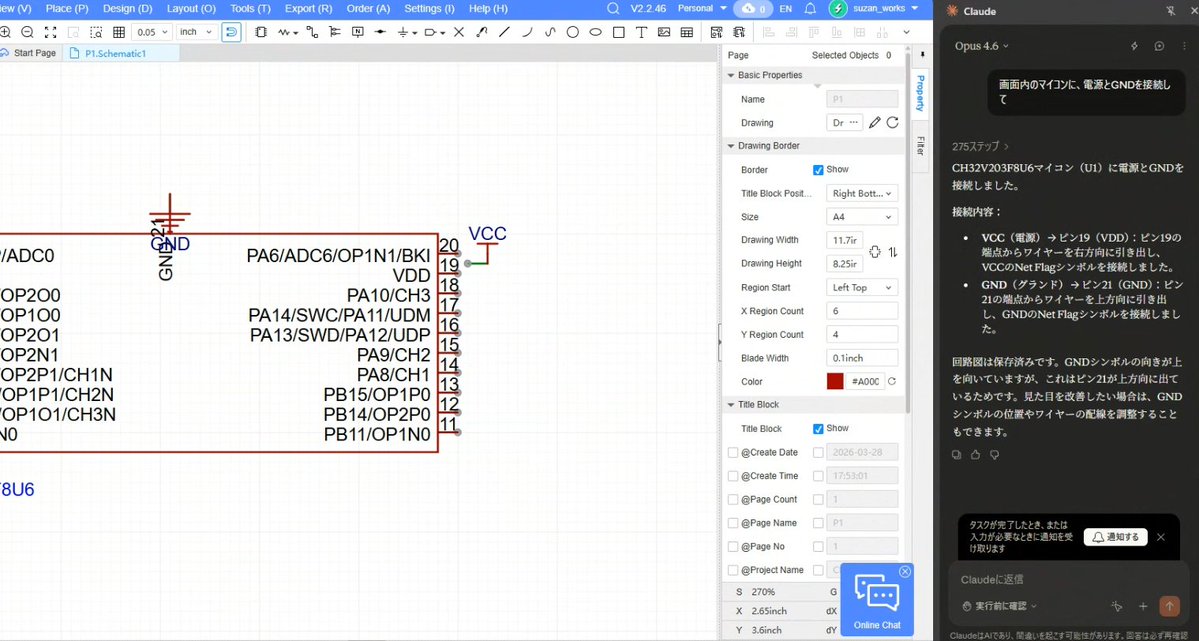Insert an image onto the schematic

point(664,32)
